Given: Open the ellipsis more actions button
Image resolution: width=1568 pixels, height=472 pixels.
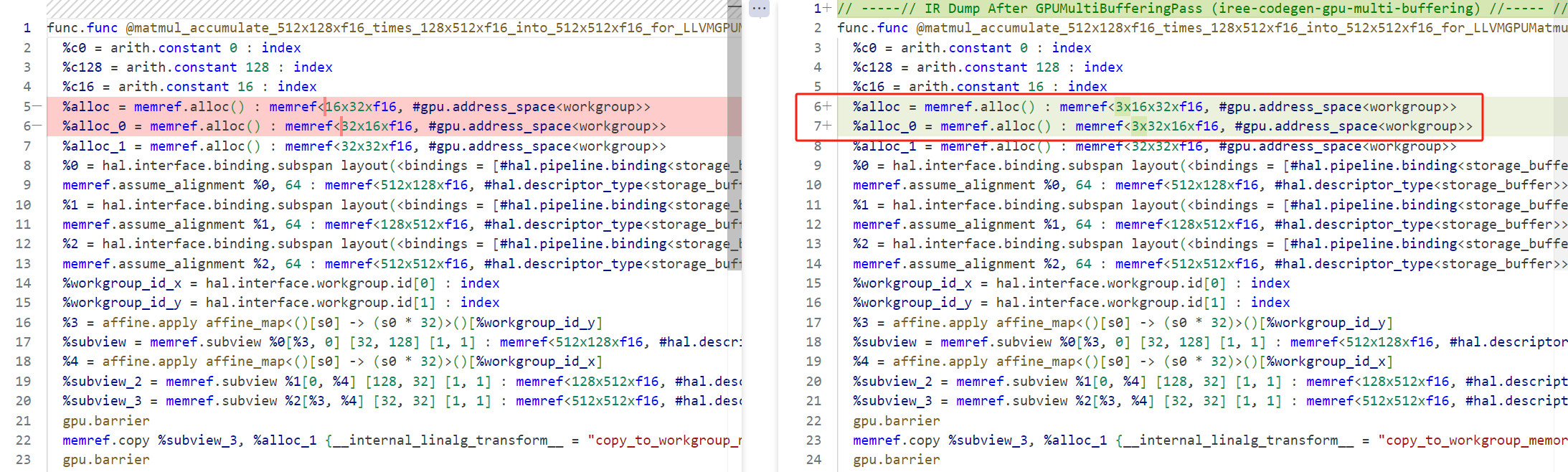Looking at the screenshot, I should click(x=759, y=9).
